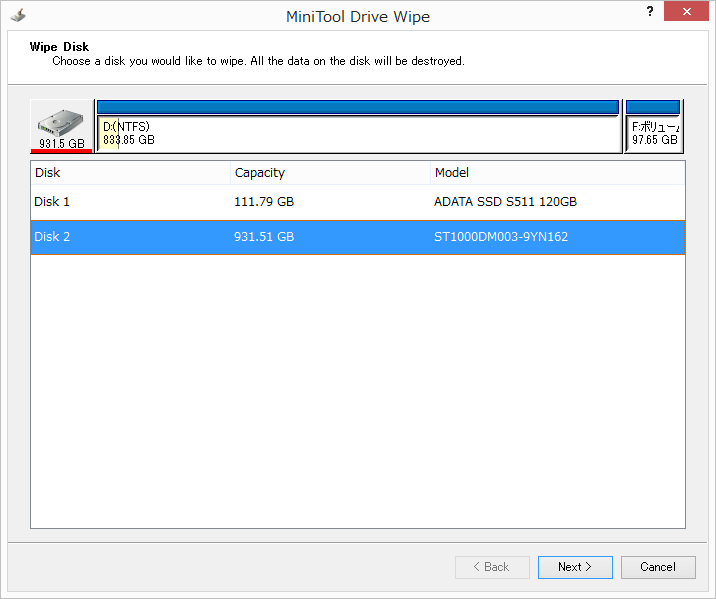Viewport: 716px width, 599px height.
Task: Click the ST1000DM003-9YN162 model cell
Action: 501,237
